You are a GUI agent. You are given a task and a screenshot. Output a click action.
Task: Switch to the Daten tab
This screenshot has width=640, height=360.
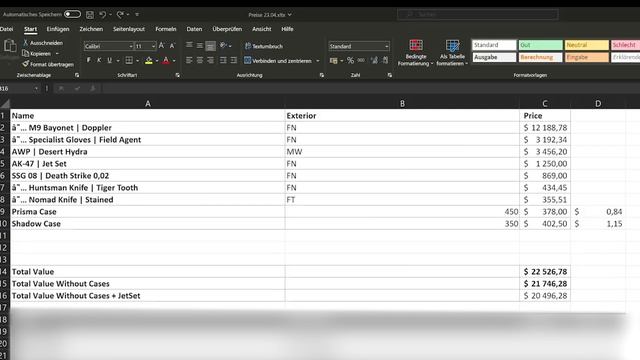pyautogui.click(x=194, y=29)
